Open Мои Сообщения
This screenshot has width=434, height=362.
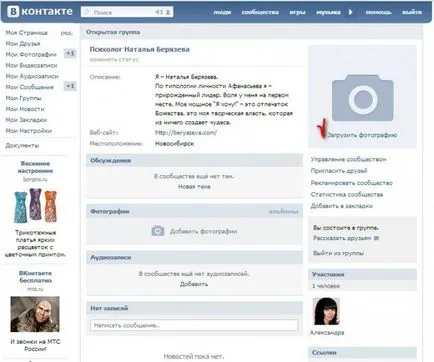pyautogui.click(x=29, y=87)
